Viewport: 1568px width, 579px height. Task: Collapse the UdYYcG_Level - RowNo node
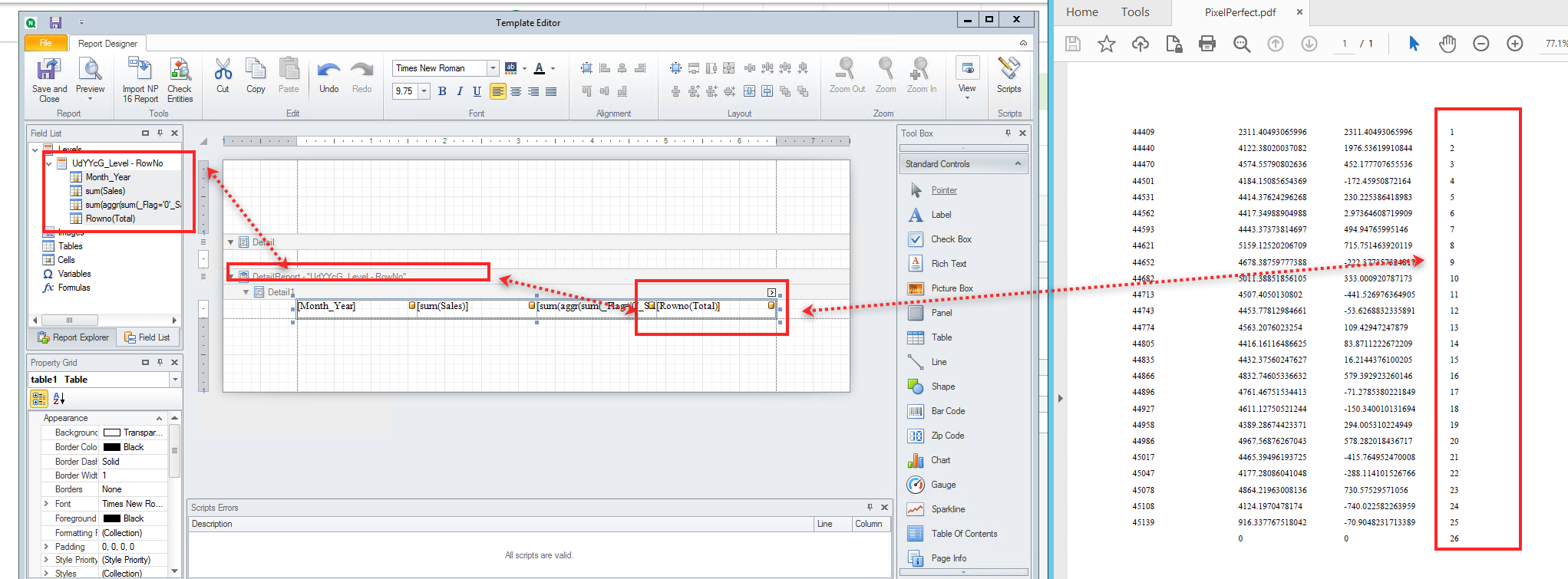49,163
